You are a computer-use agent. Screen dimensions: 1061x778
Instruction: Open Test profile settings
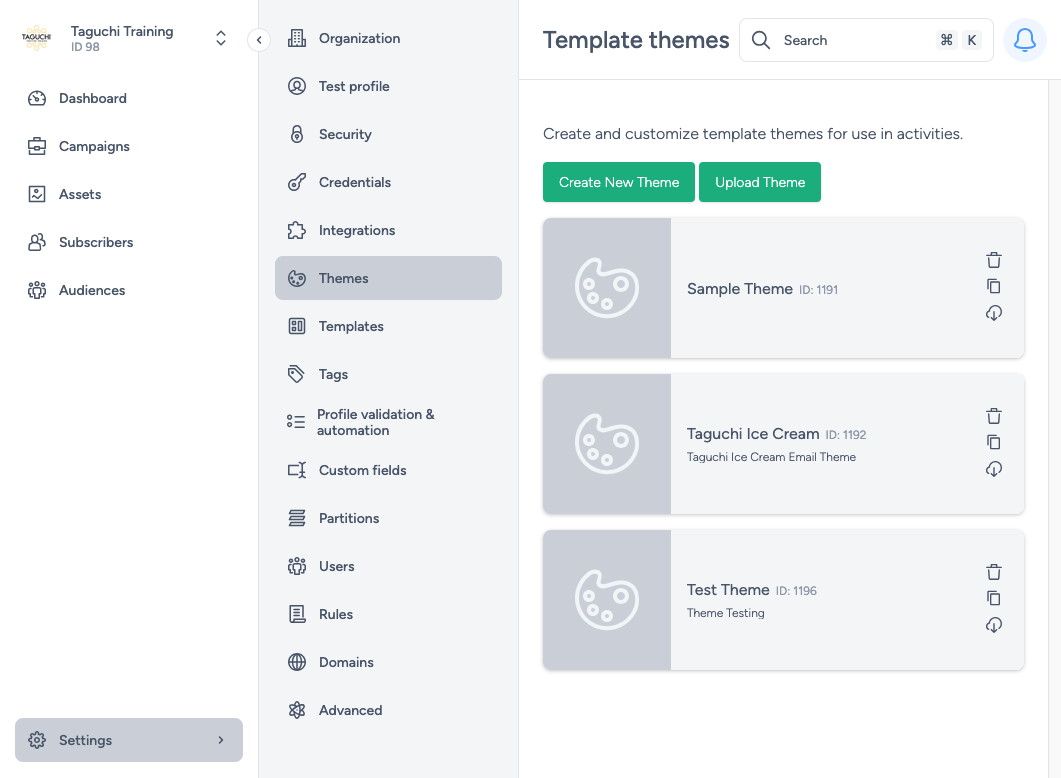pos(388,87)
